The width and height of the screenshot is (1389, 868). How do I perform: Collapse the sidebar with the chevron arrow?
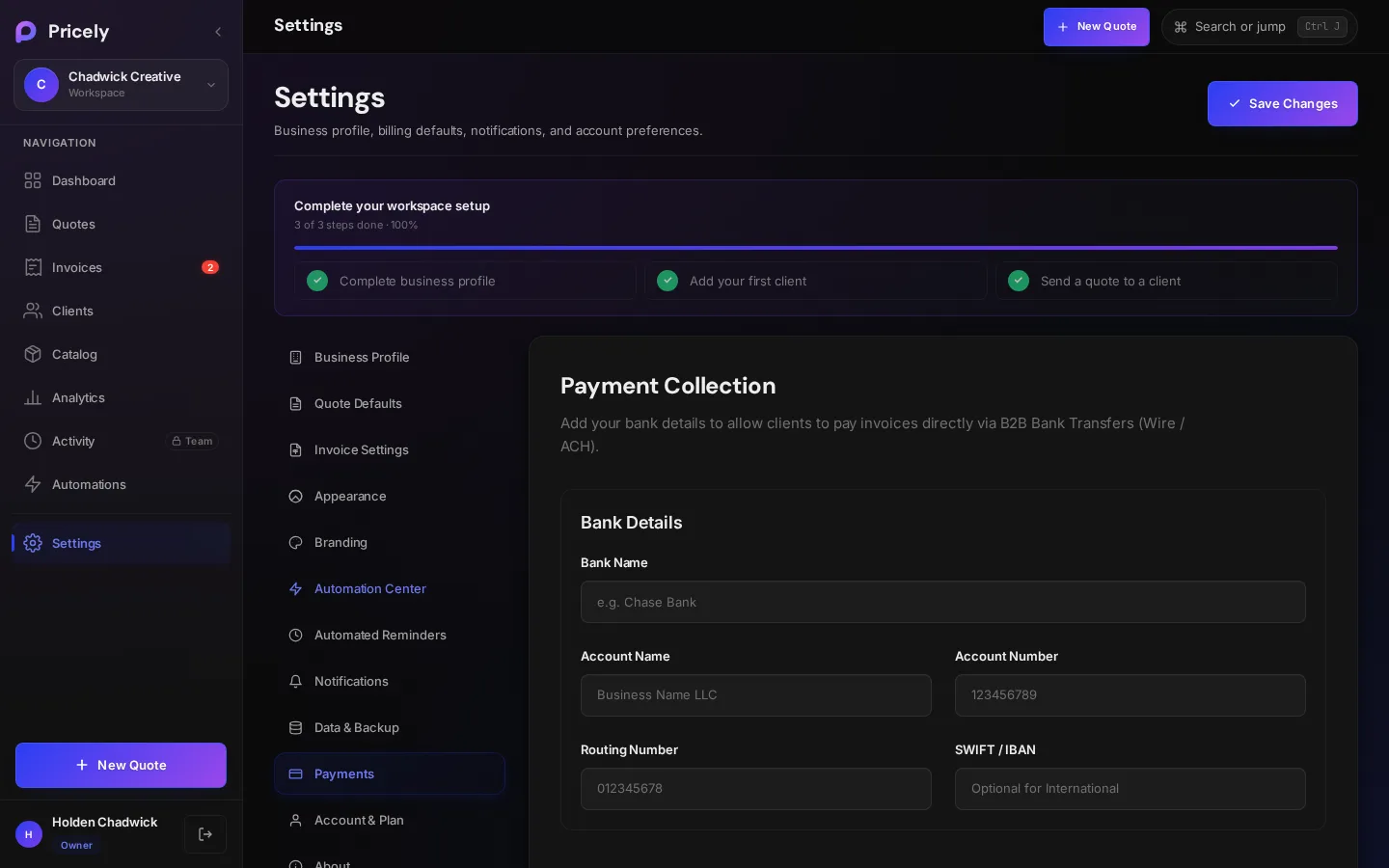218,32
